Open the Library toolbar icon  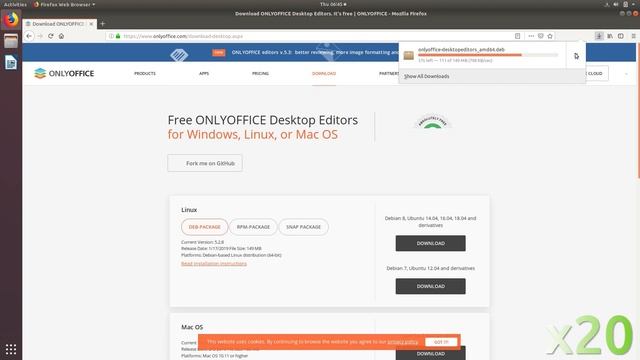[x=610, y=36]
